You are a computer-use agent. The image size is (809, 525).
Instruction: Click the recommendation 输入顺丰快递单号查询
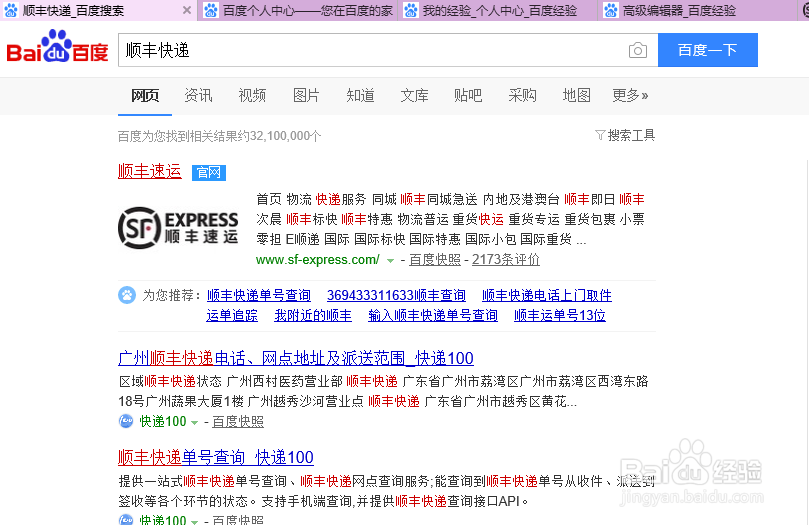(433, 315)
